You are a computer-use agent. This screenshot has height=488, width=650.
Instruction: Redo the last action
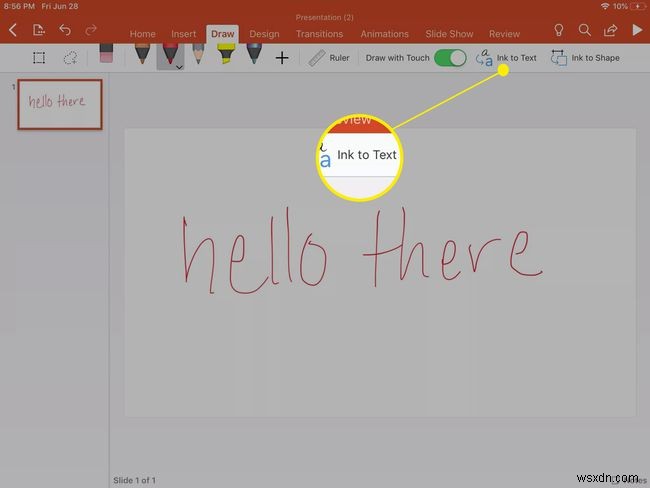[91, 30]
